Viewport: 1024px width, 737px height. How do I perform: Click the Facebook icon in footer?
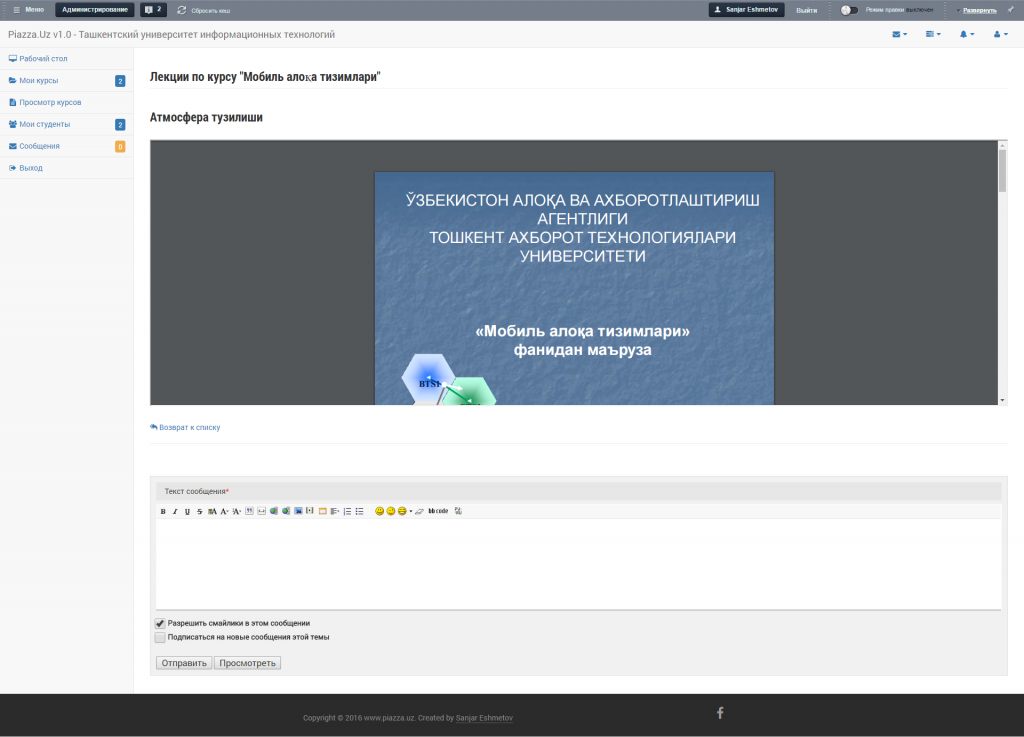(x=720, y=713)
